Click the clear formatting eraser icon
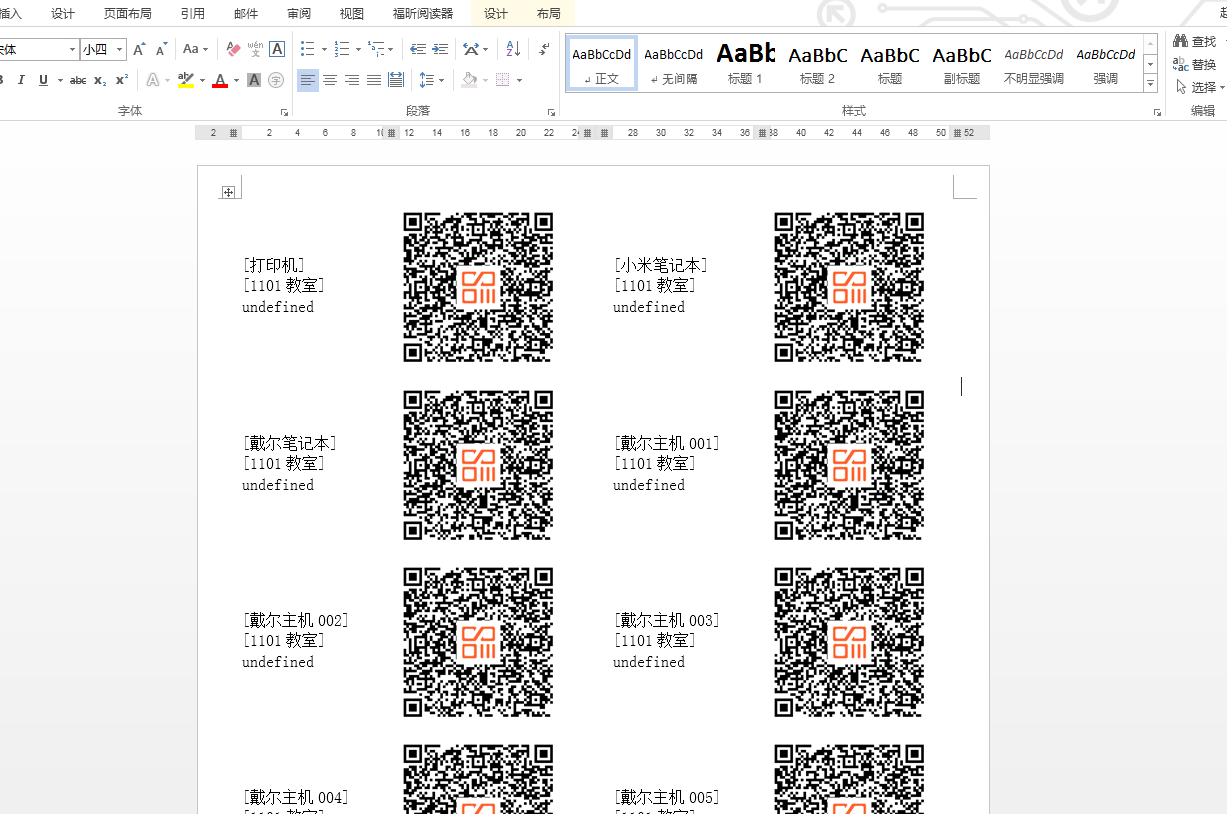This screenshot has width=1227, height=814. click(x=233, y=49)
